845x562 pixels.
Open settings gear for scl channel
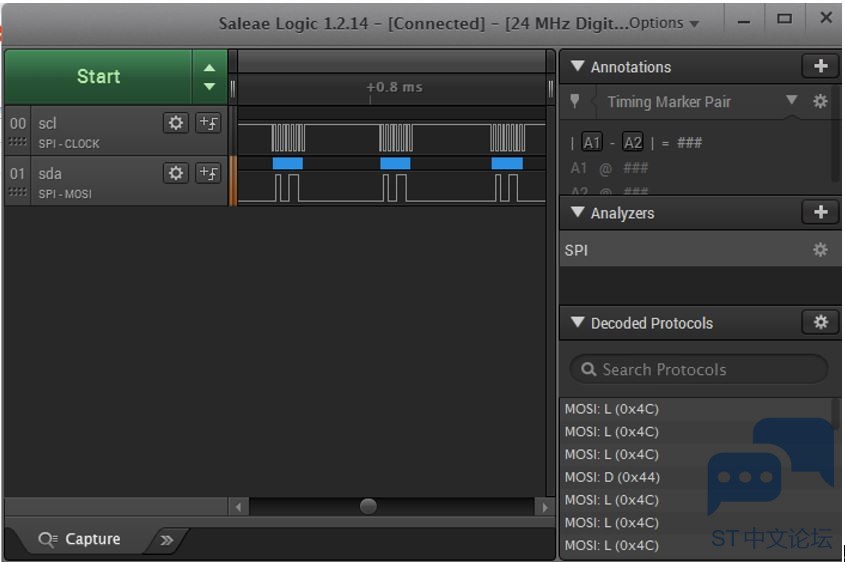point(176,123)
